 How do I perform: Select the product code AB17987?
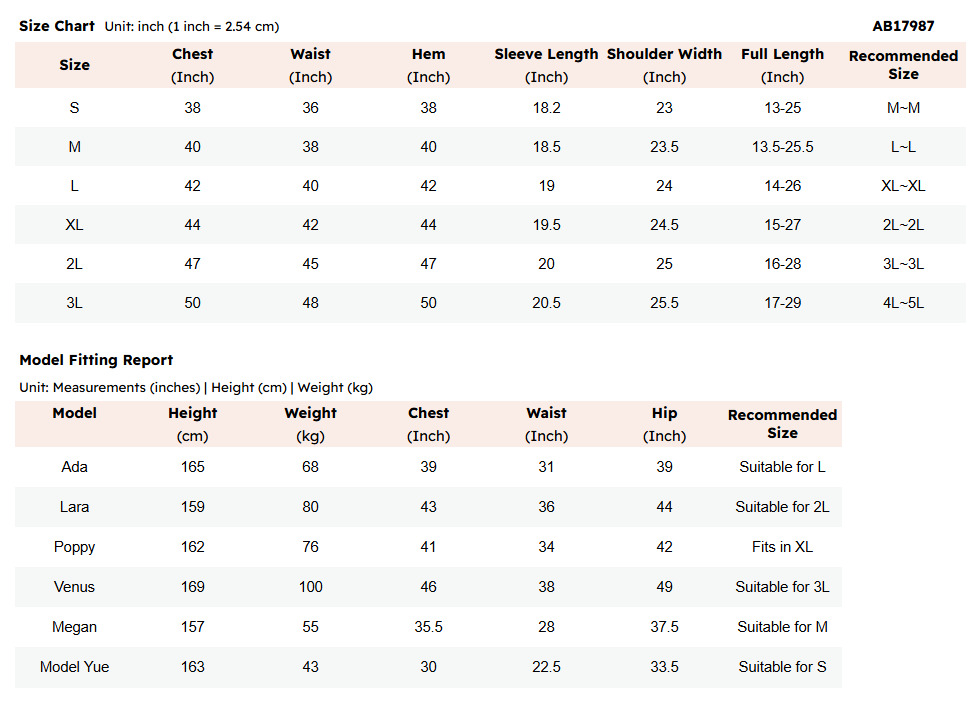904,26
